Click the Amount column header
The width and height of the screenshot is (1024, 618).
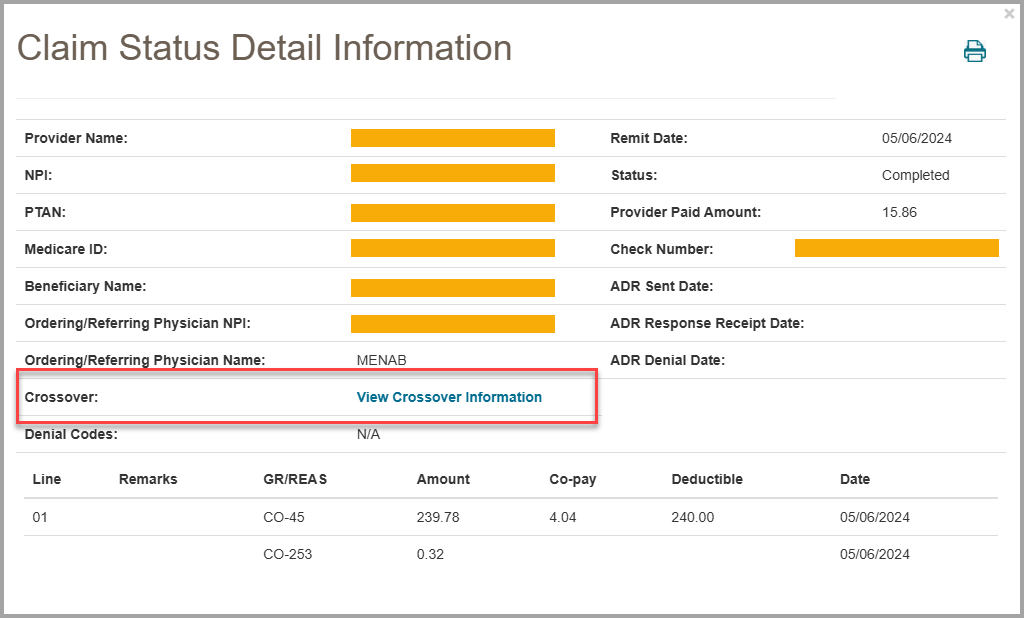click(443, 479)
